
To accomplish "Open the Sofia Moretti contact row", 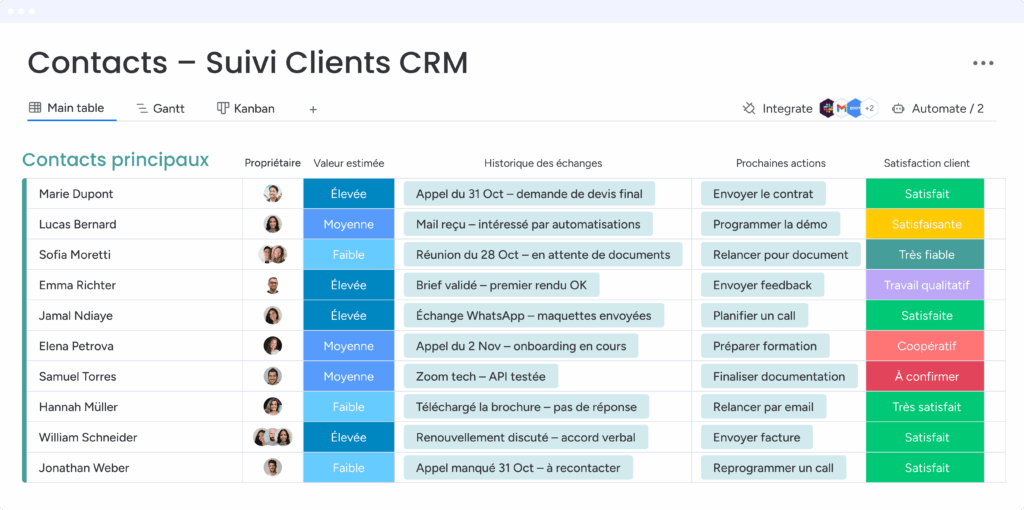I will [74, 255].
